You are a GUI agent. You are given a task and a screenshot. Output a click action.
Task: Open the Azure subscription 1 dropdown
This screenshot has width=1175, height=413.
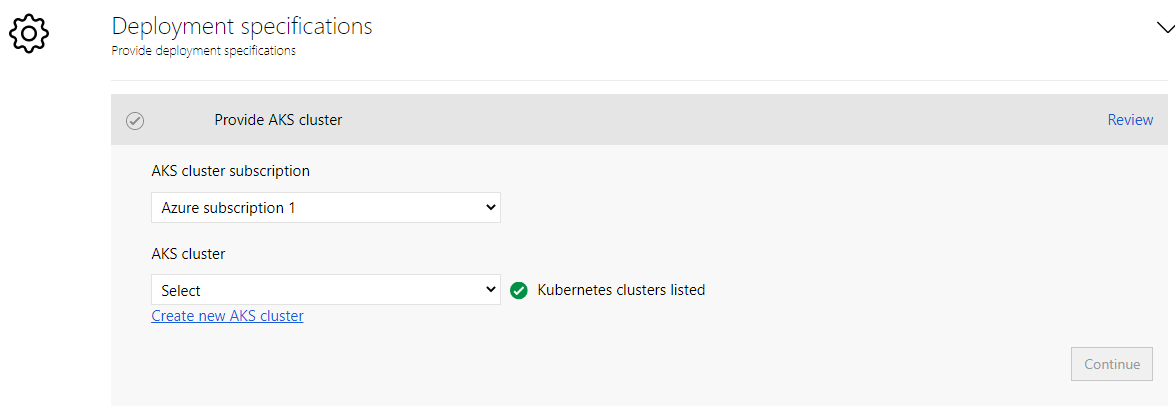click(x=325, y=208)
